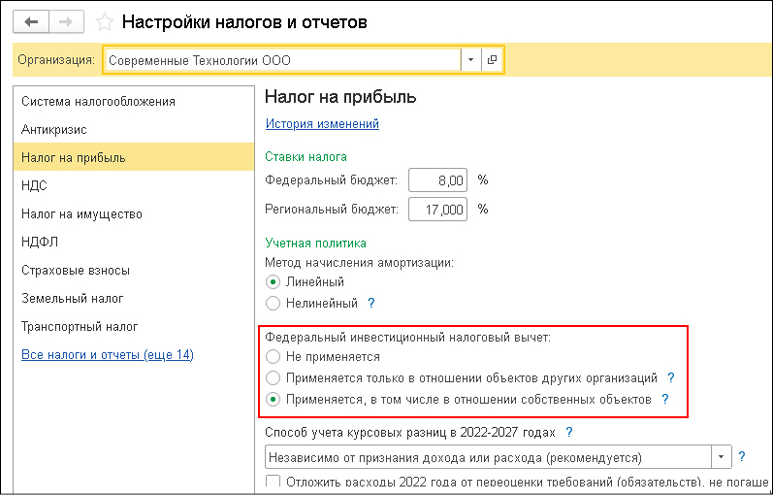The height and width of the screenshot is (495, 773).
Task: Click the Федеральный бюджет rate field
Action: point(435,181)
